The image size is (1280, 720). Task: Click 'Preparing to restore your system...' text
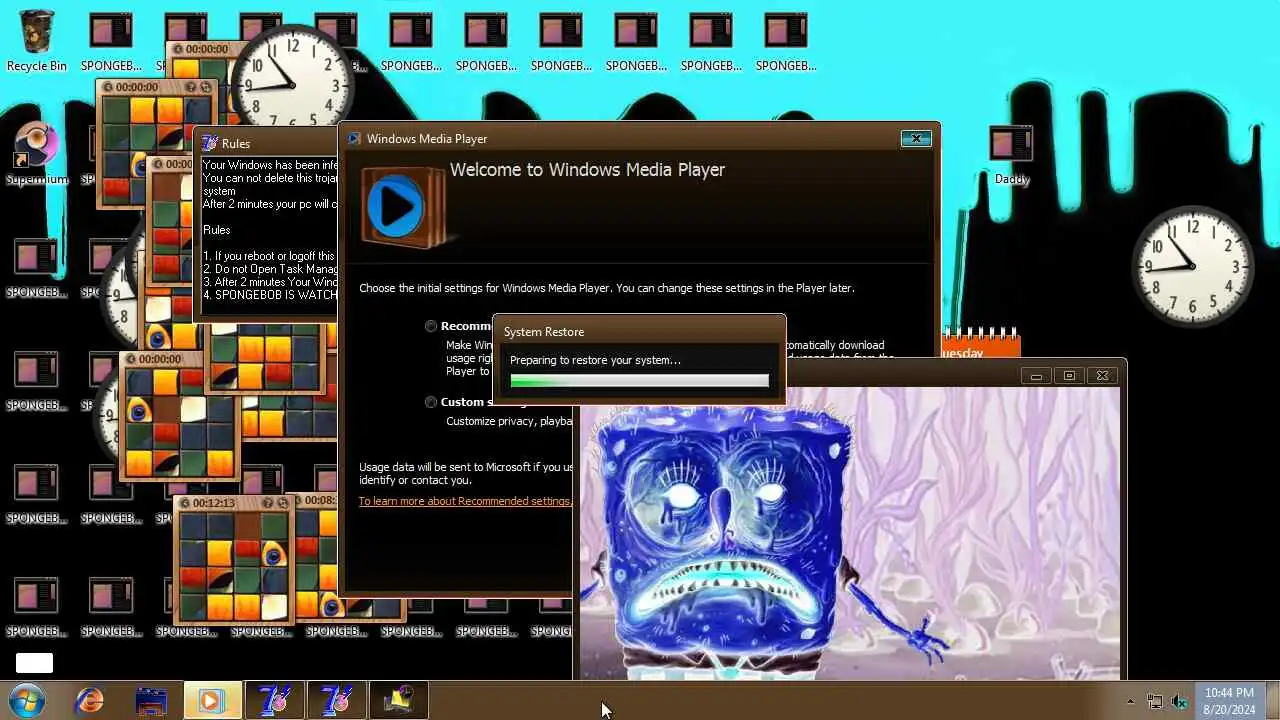click(x=595, y=360)
